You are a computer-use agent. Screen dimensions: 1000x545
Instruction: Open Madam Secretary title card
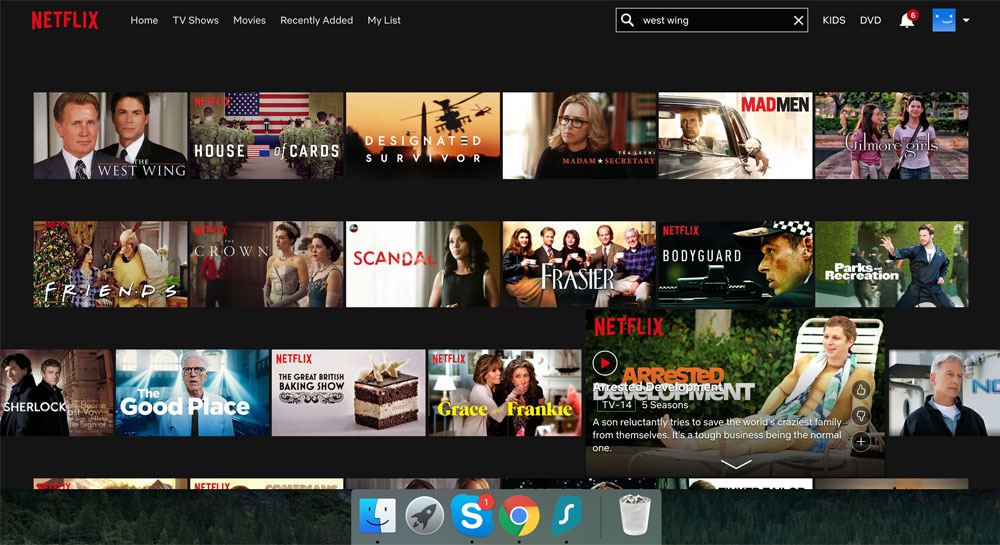click(x=579, y=136)
